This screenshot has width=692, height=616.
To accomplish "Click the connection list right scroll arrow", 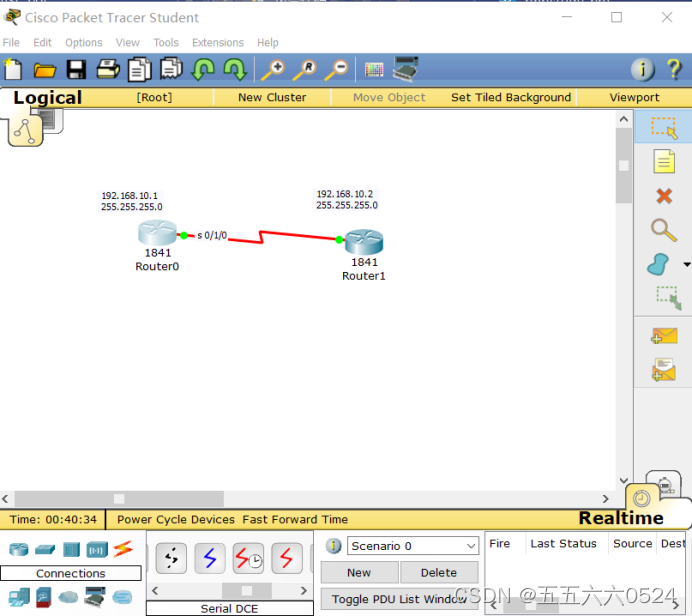I will [x=304, y=590].
